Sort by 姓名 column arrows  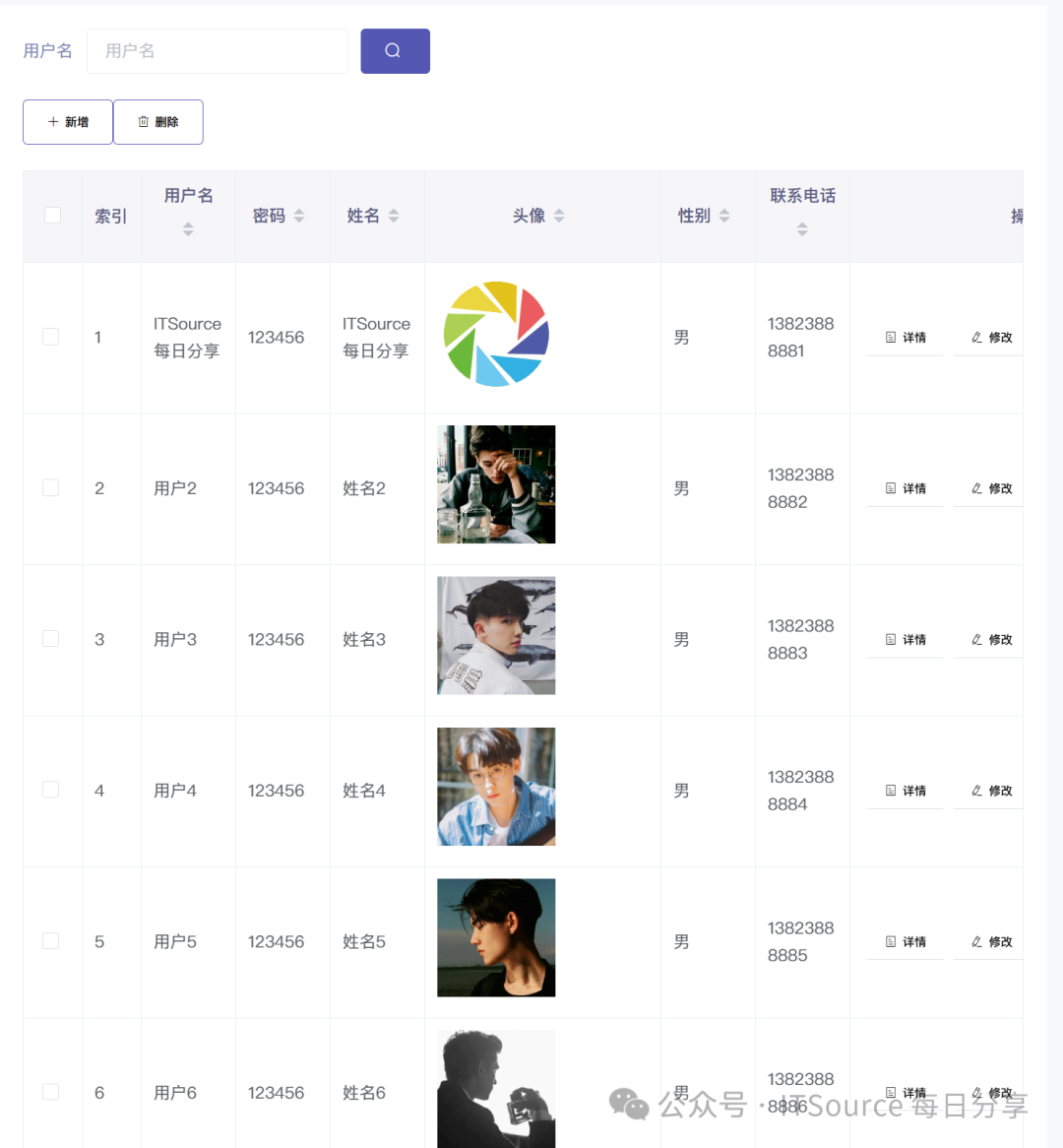(394, 216)
